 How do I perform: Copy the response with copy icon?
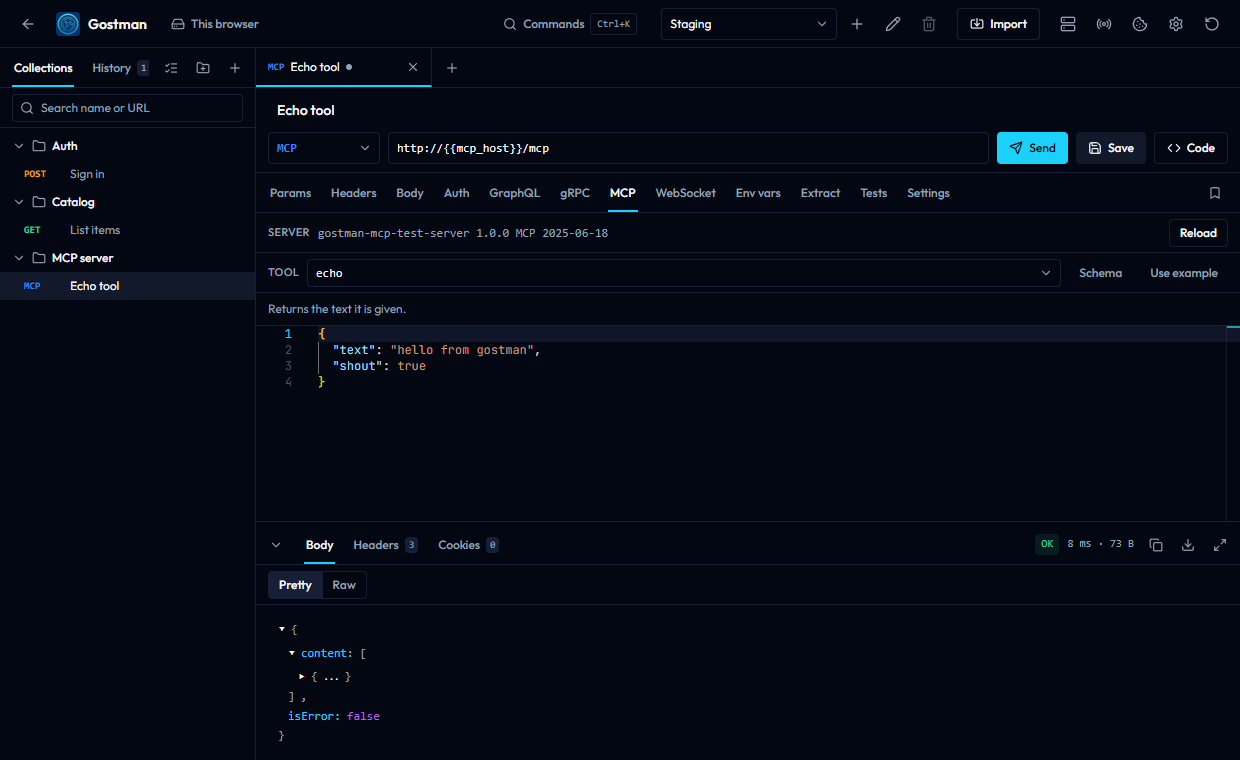coord(1156,545)
